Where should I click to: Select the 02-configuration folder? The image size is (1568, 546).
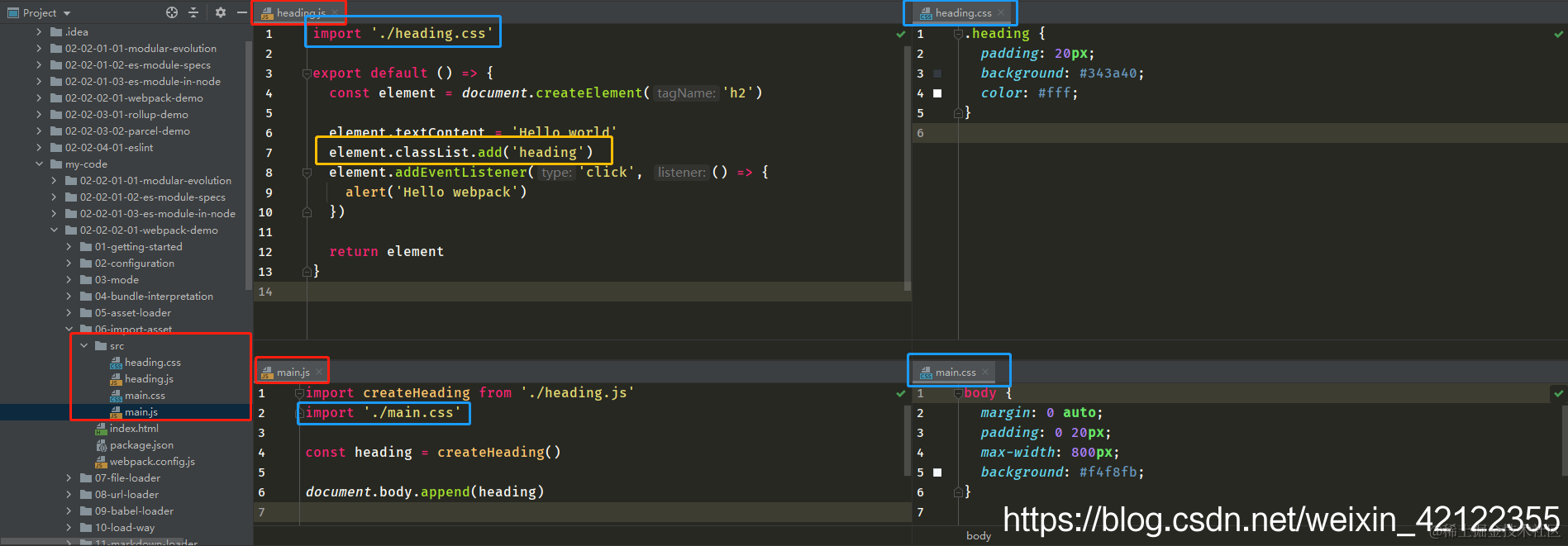pyautogui.click(x=134, y=263)
